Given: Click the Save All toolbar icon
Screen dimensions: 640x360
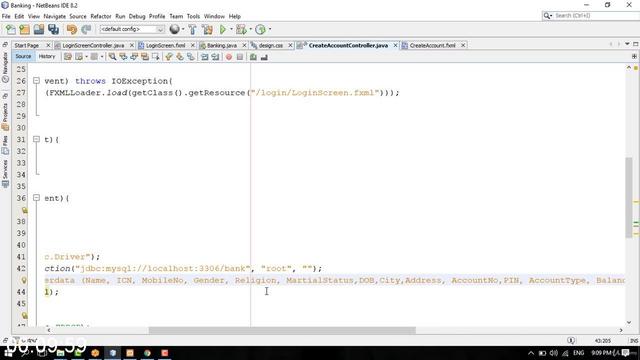Looking at the screenshot, I should point(53,29).
